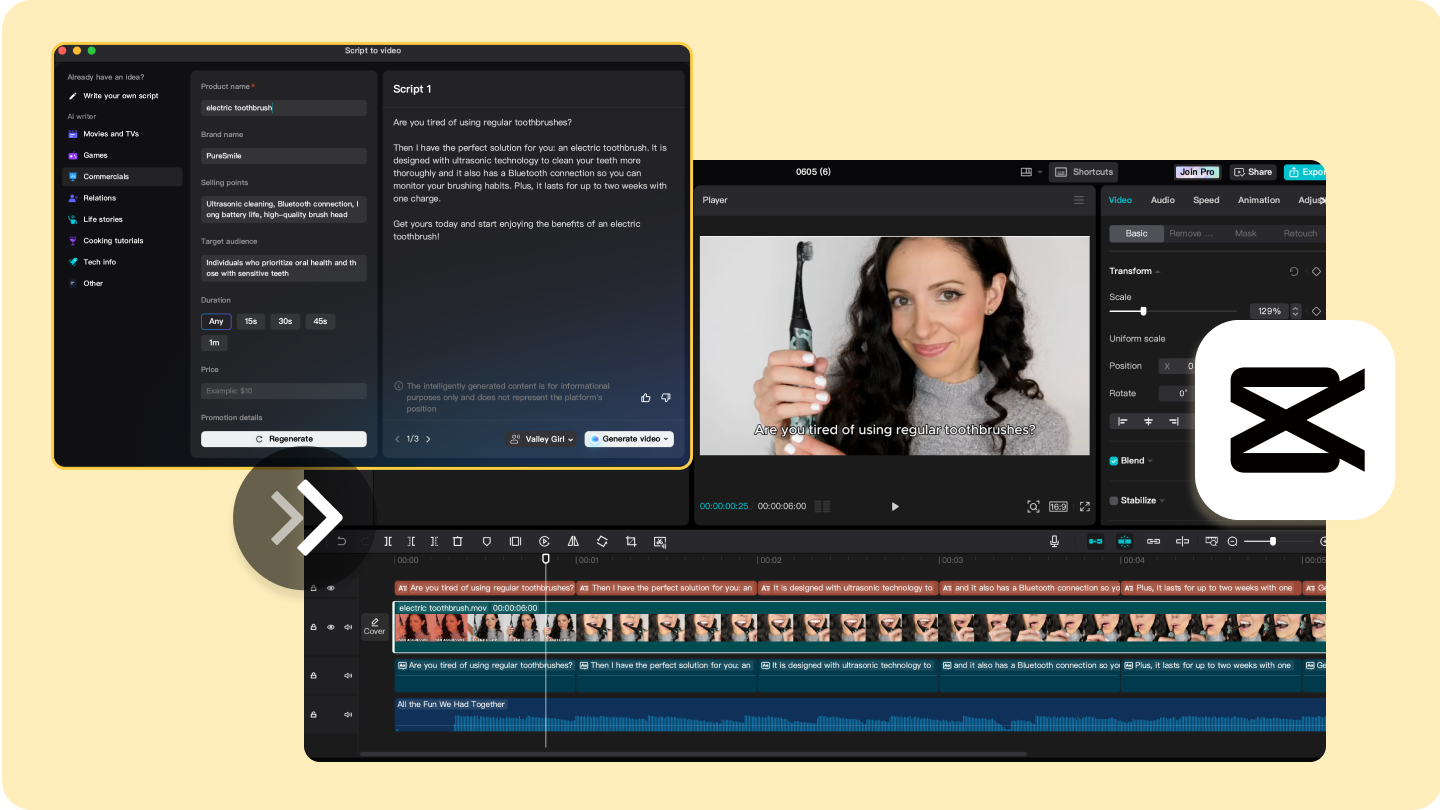Screen dimensions: 1440x810
Task: Select the Mirror flip icon
Action: 573,541
